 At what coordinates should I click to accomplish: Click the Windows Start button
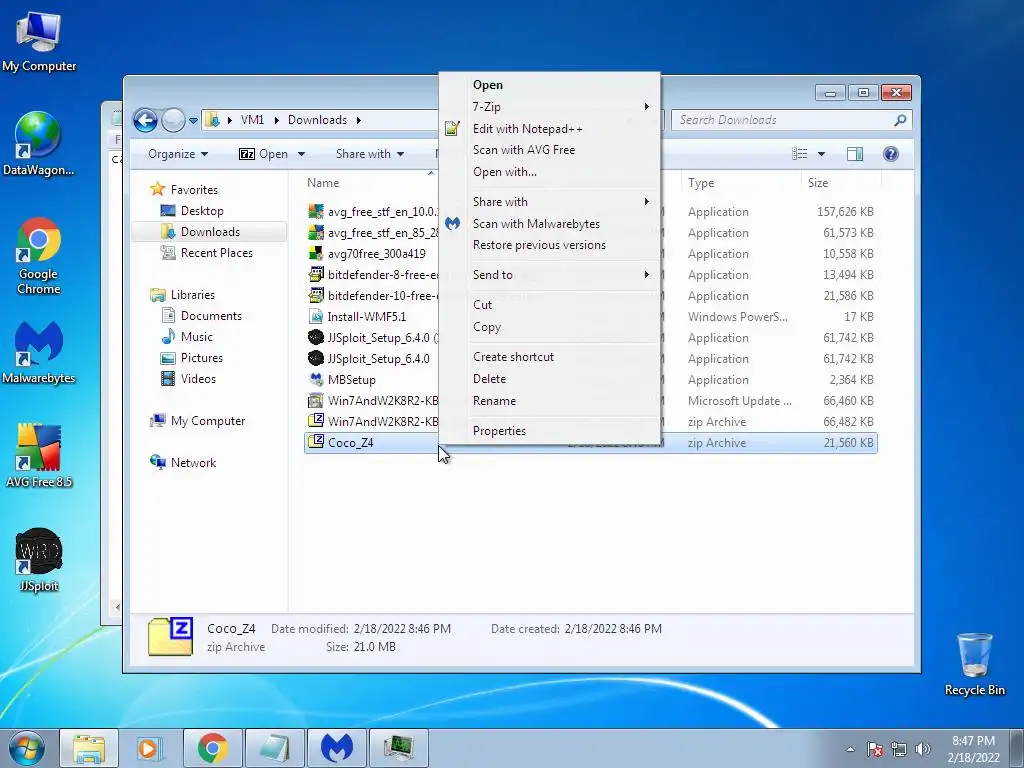tap(26, 748)
